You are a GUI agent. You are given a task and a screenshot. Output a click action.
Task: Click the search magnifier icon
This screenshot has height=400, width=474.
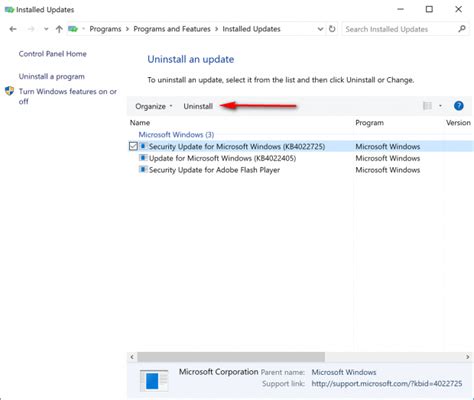click(x=462, y=29)
